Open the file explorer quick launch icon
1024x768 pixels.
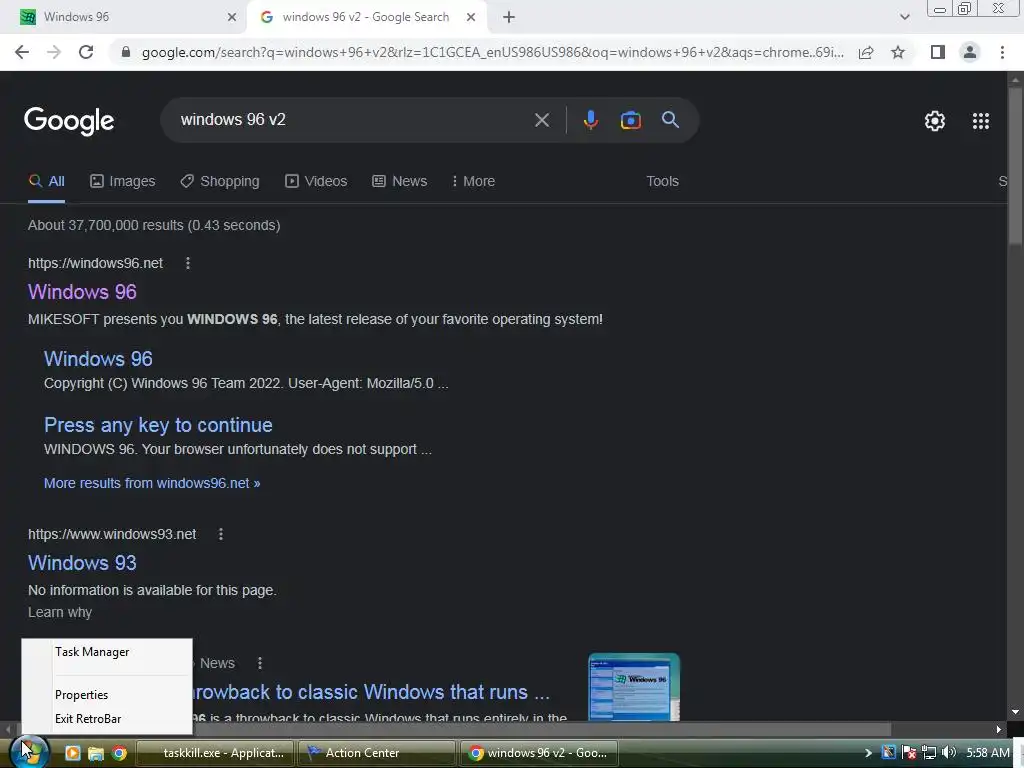click(96, 753)
